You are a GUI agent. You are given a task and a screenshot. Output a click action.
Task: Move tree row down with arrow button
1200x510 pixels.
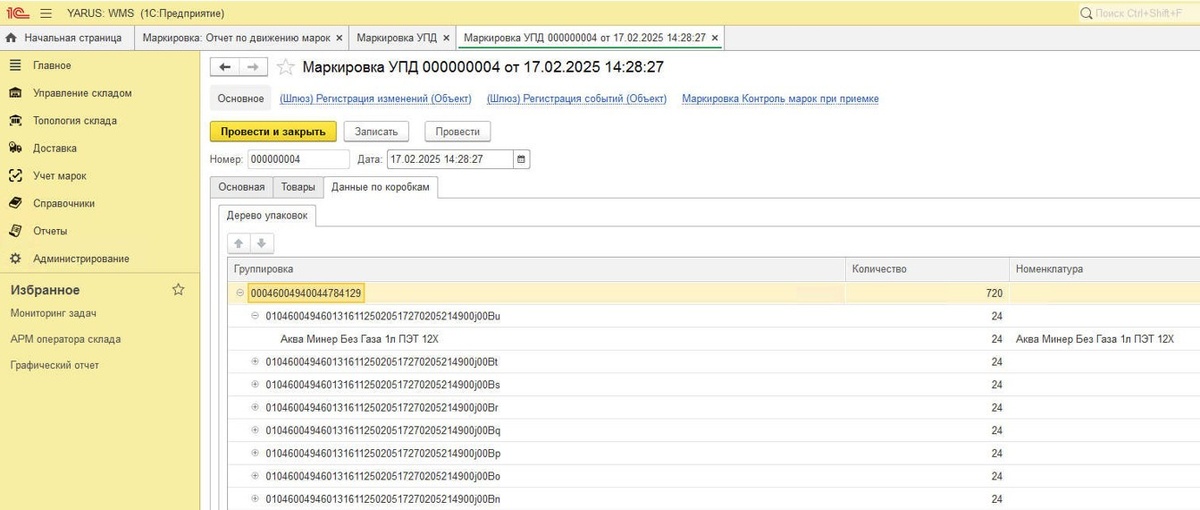click(x=260, y=243)
